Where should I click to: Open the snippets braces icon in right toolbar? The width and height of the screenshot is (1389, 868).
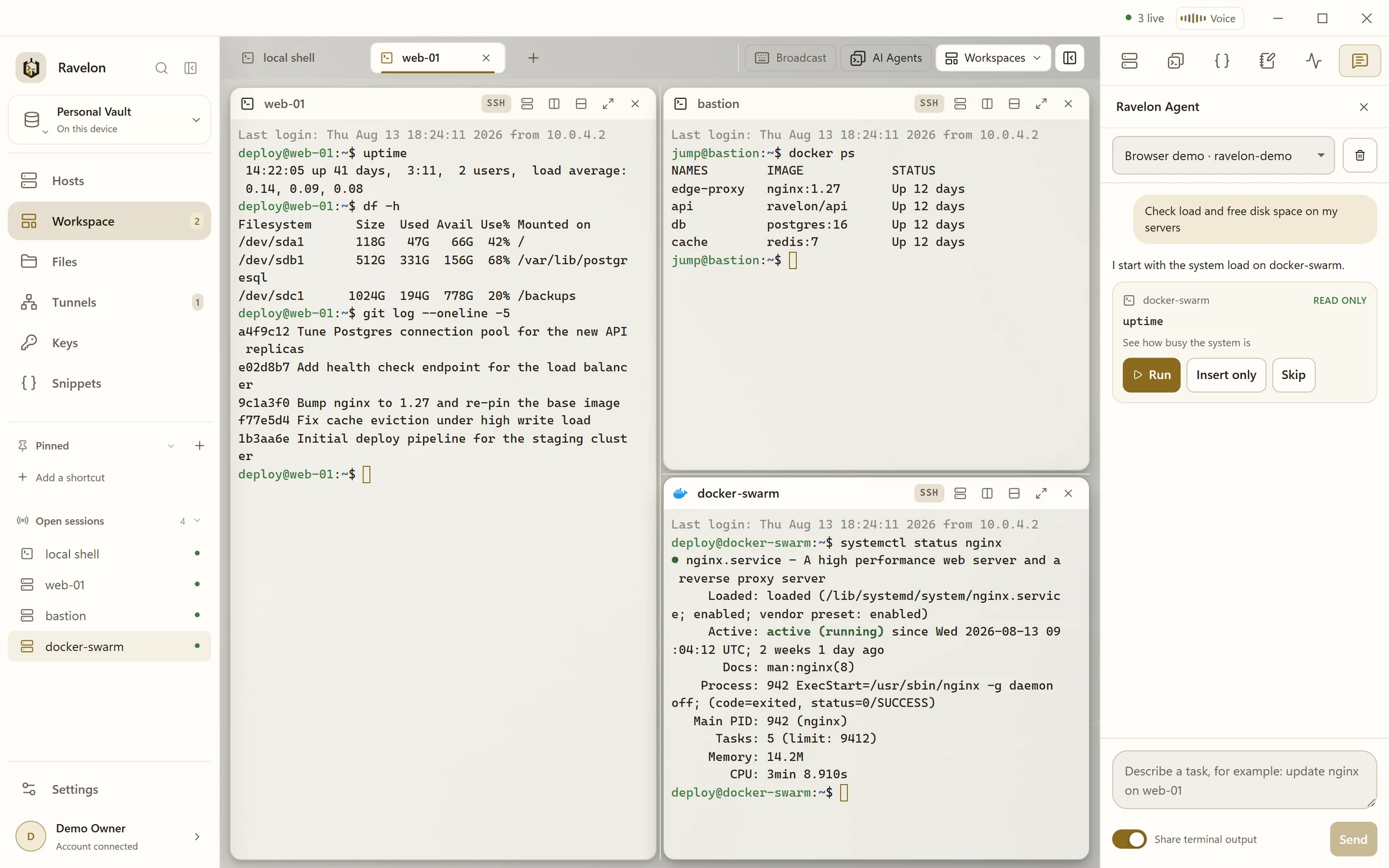[1222, 61]
